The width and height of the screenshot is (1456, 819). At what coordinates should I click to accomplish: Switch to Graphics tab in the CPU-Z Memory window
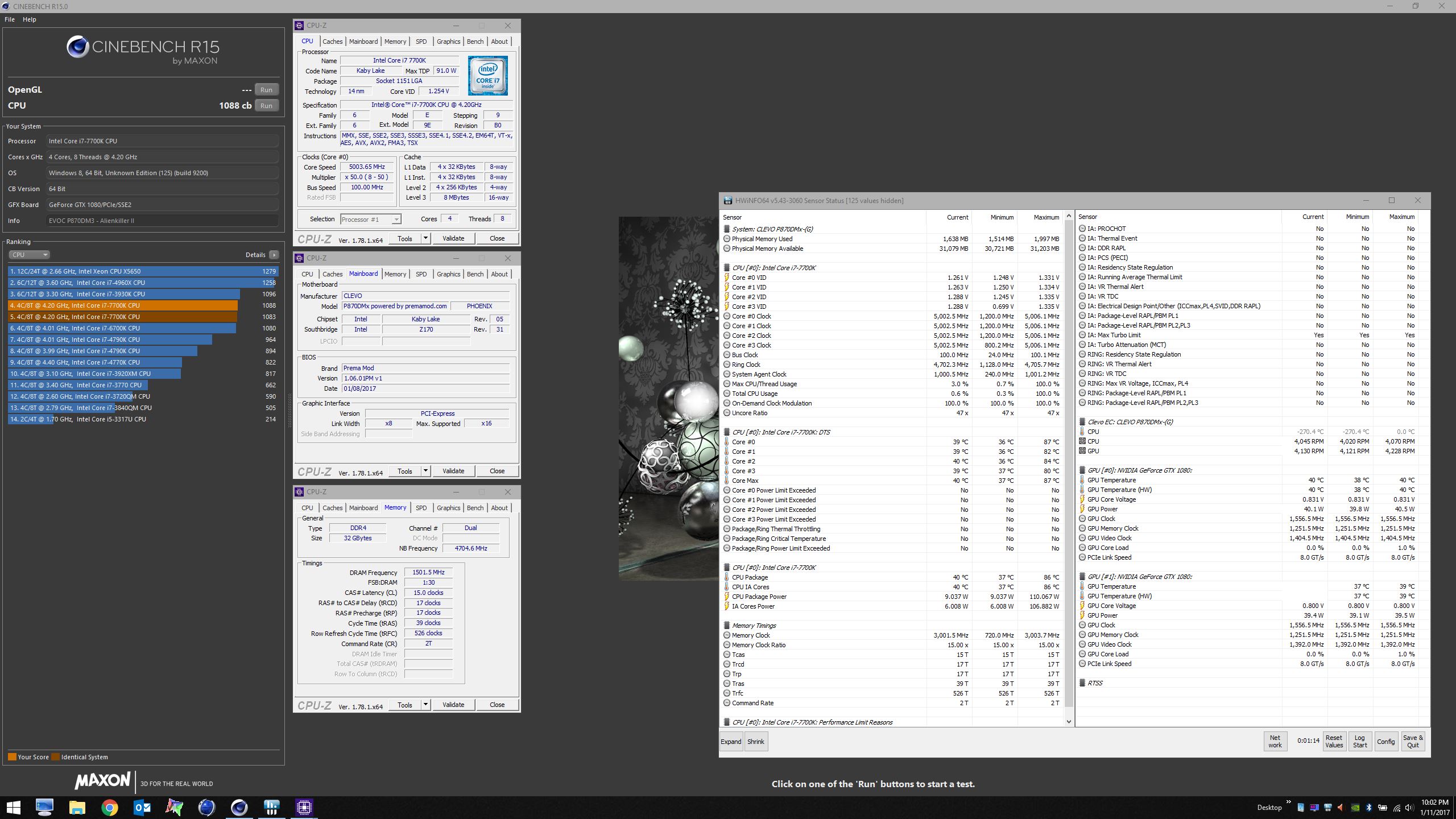click(x=448, y=508)
